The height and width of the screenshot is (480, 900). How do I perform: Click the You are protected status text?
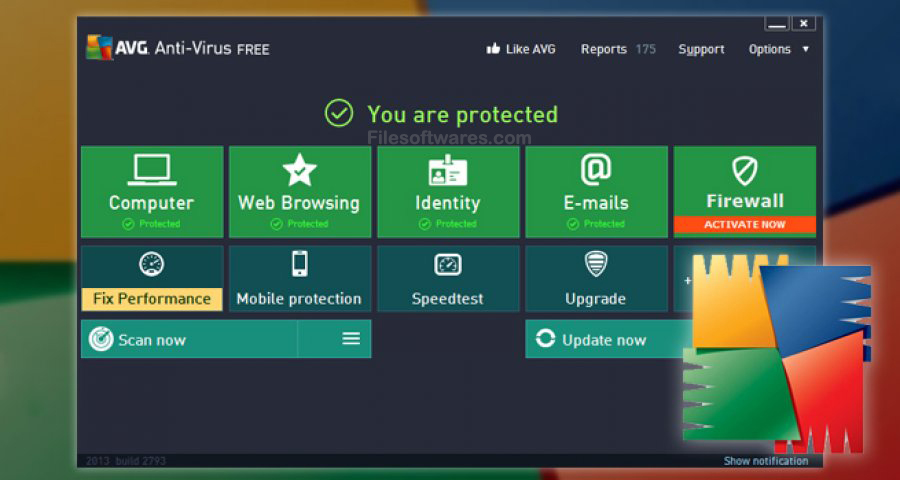463,115
